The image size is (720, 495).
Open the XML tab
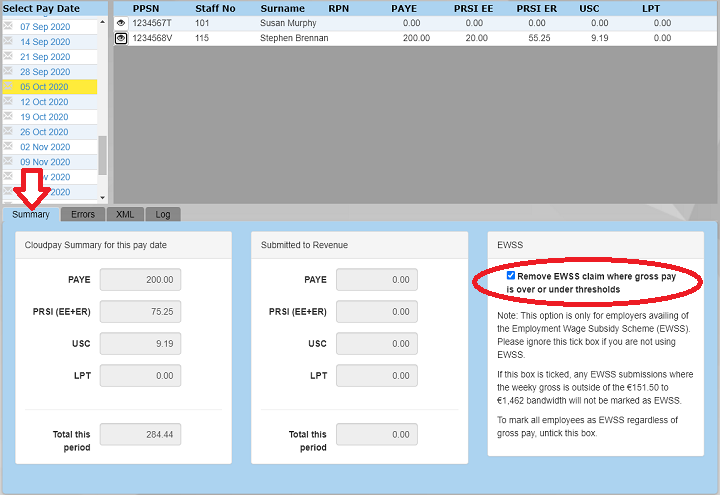pyautogui.click(x=125, y=214)
